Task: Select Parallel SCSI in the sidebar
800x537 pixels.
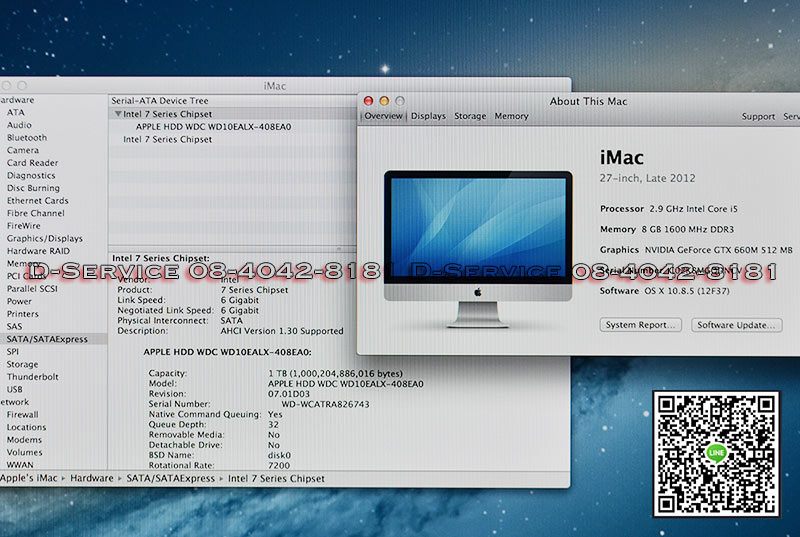Action: (x=32, y=289)
